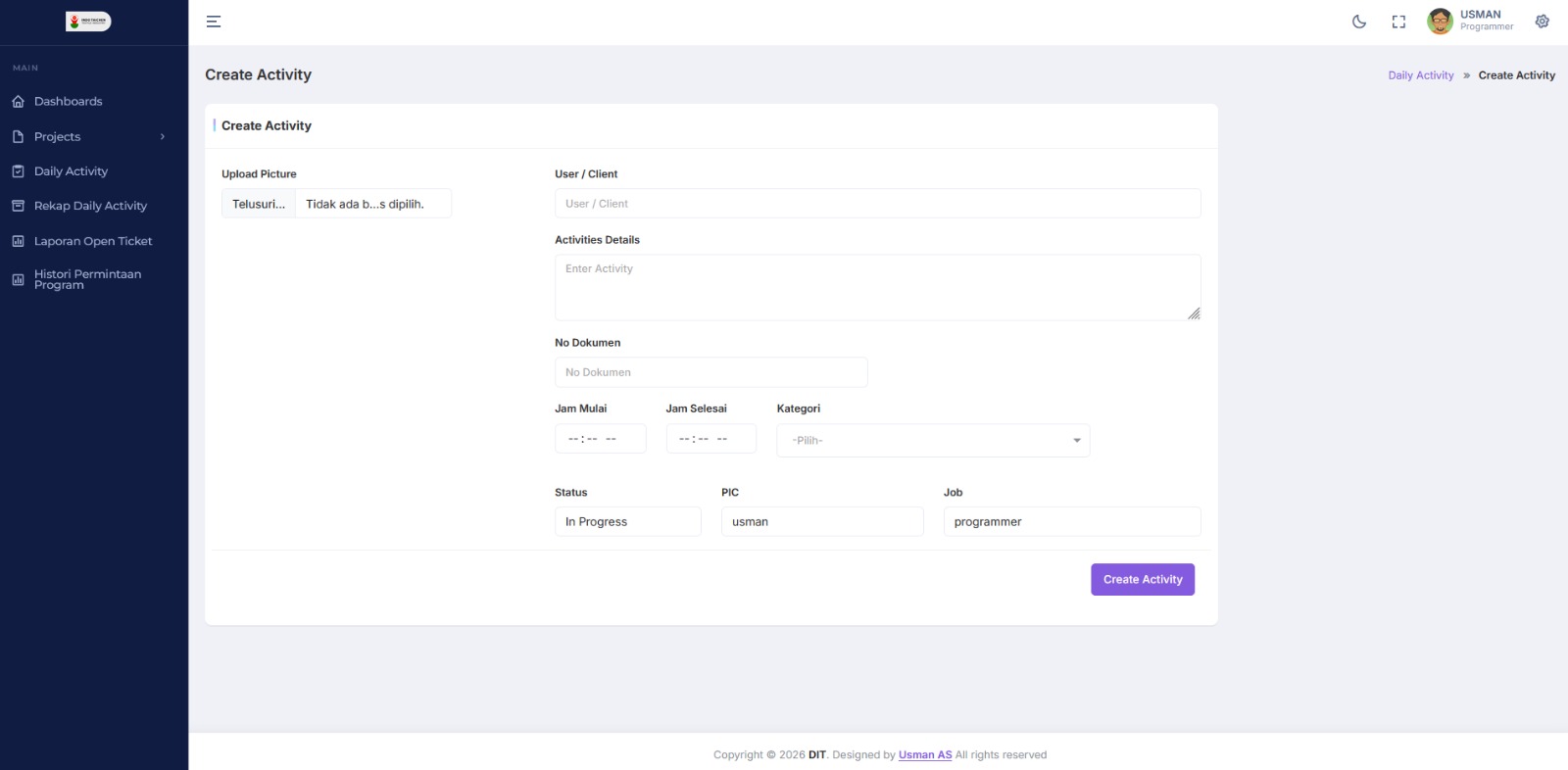
Task: Toggle the hamburger sidebar menu icon
Action: point(214,22)
